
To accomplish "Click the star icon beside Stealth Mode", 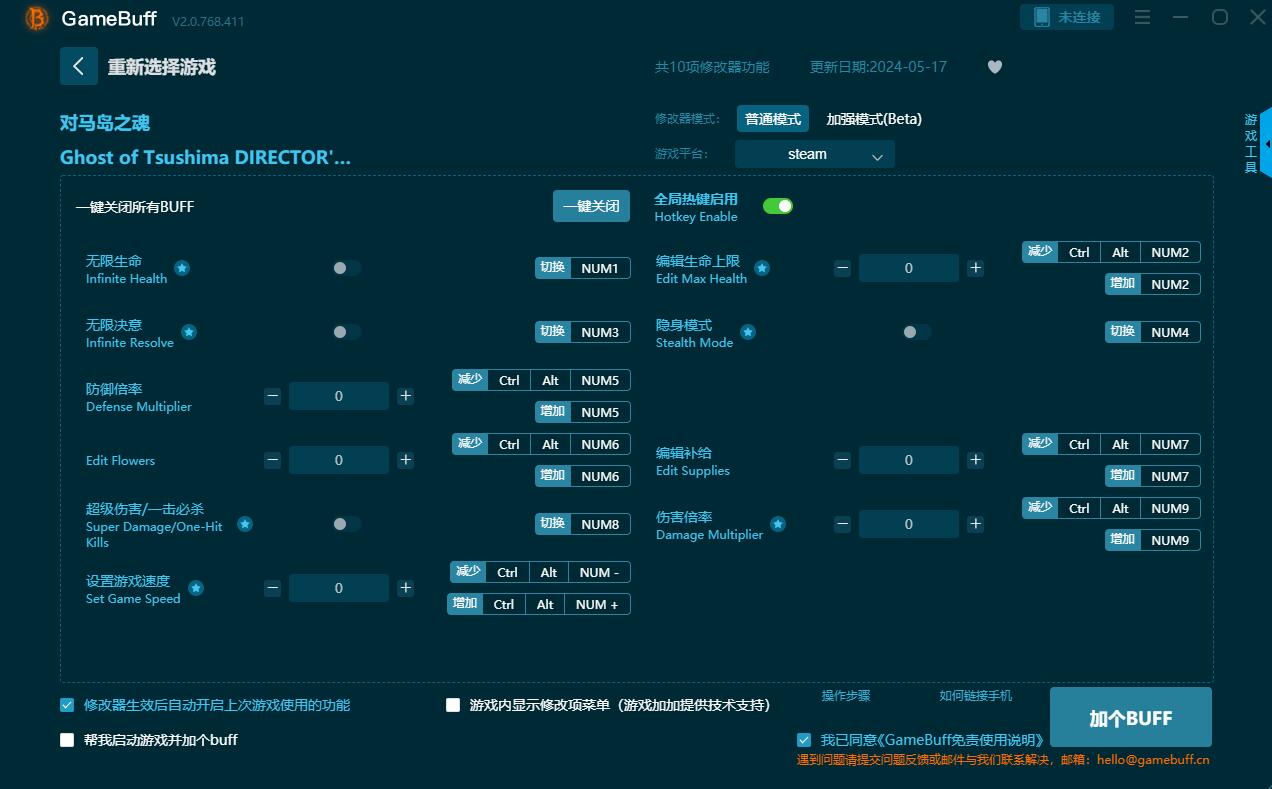I will [748, 332].
